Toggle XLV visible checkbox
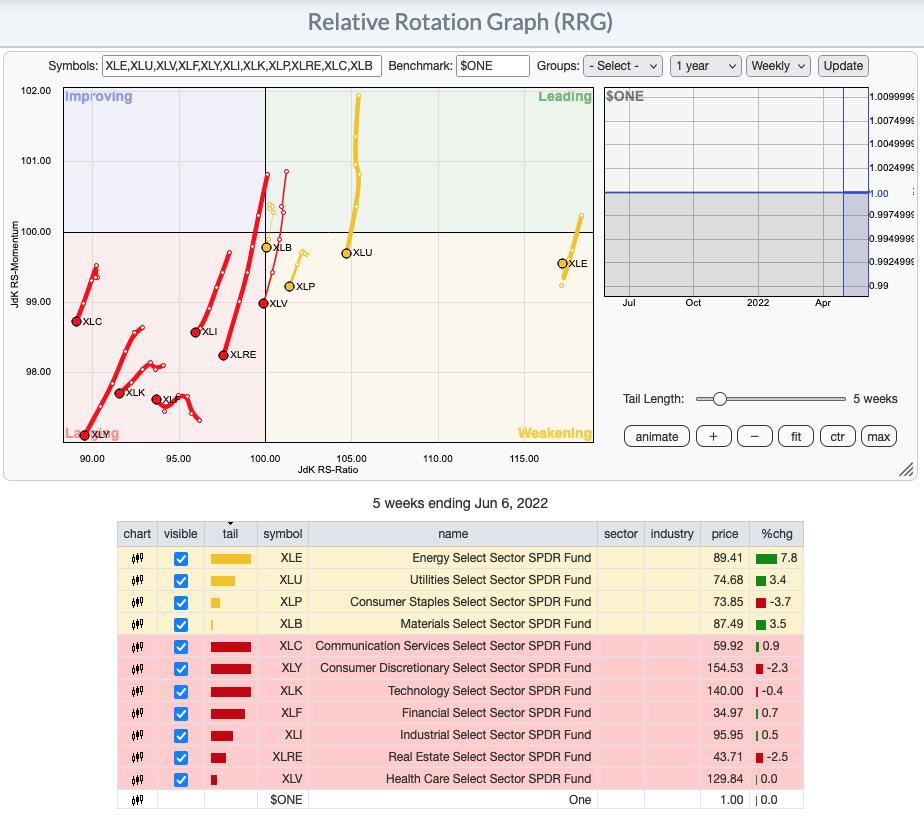 tap(181, 780)
